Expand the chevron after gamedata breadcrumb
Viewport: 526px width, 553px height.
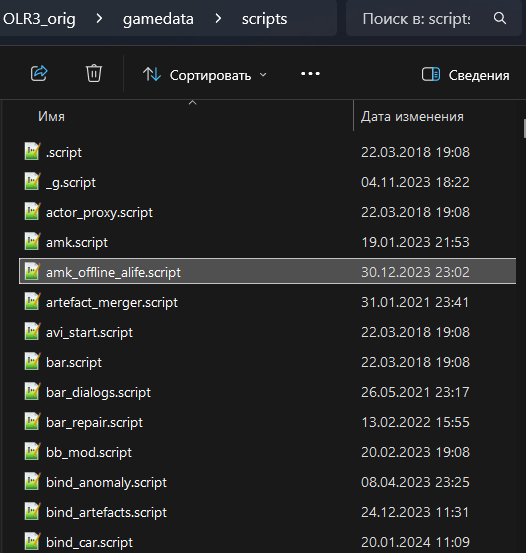click(x=218, y=18)
